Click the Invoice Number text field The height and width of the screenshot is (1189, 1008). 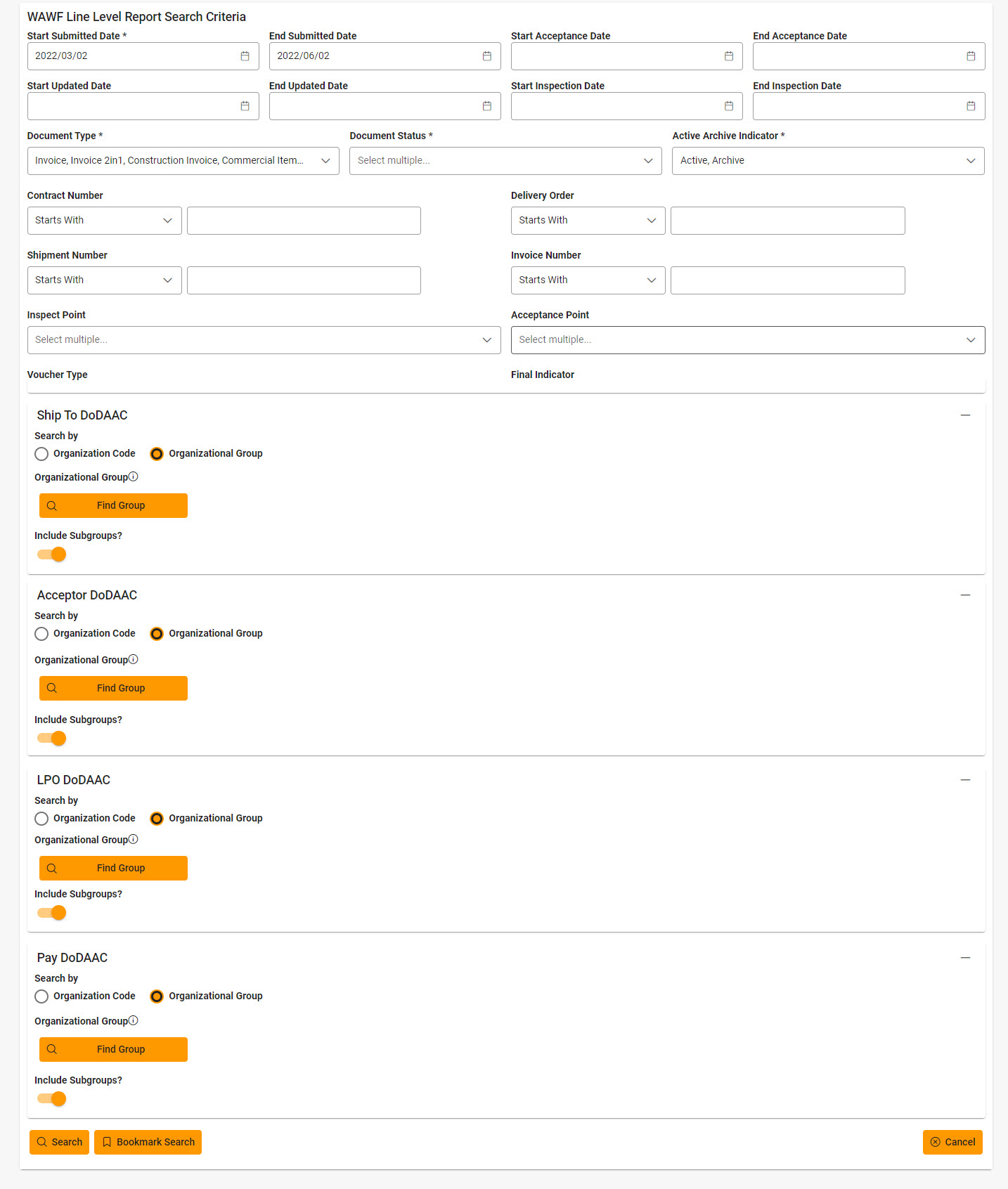(x=787, y=280)
